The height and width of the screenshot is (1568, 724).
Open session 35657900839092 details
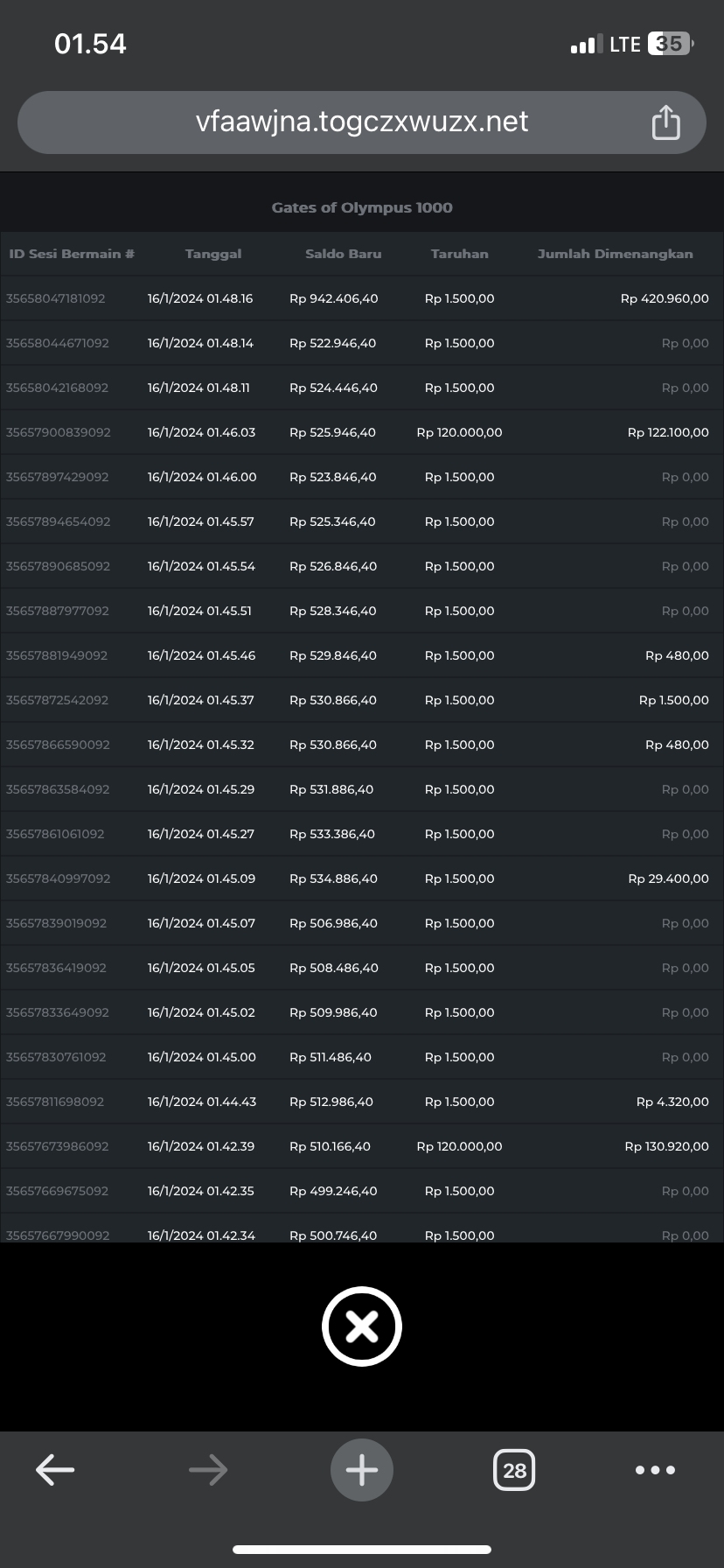58,432
